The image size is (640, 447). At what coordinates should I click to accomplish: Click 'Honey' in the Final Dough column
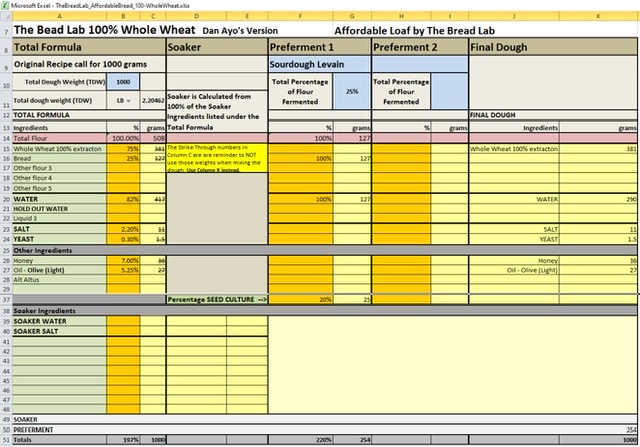(514, 260)
